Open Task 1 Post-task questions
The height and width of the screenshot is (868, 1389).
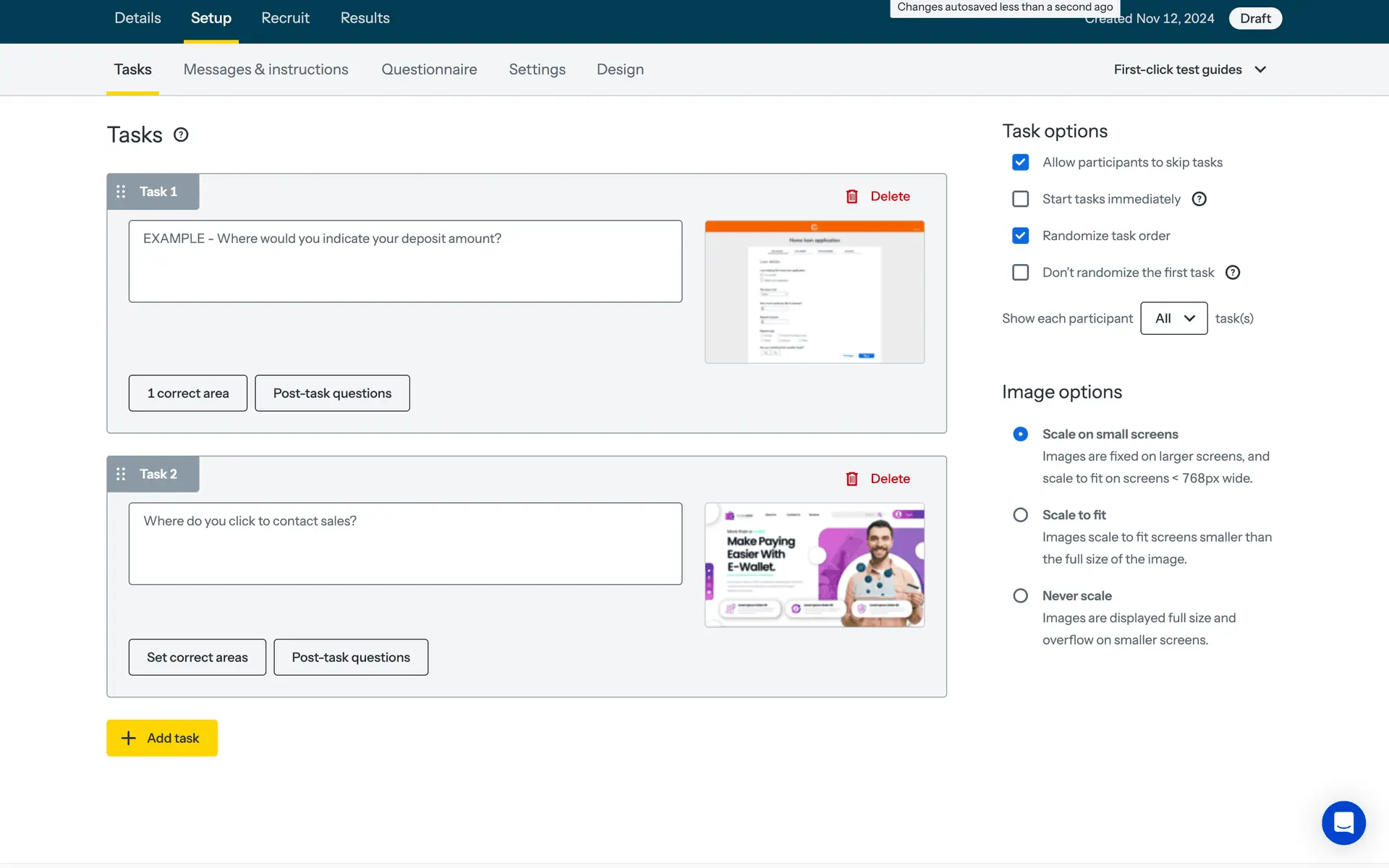click(332, 393)
